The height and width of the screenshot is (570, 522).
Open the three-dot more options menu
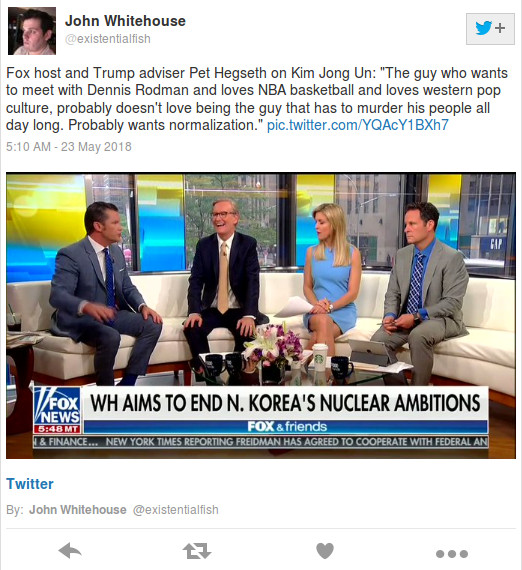452,554
